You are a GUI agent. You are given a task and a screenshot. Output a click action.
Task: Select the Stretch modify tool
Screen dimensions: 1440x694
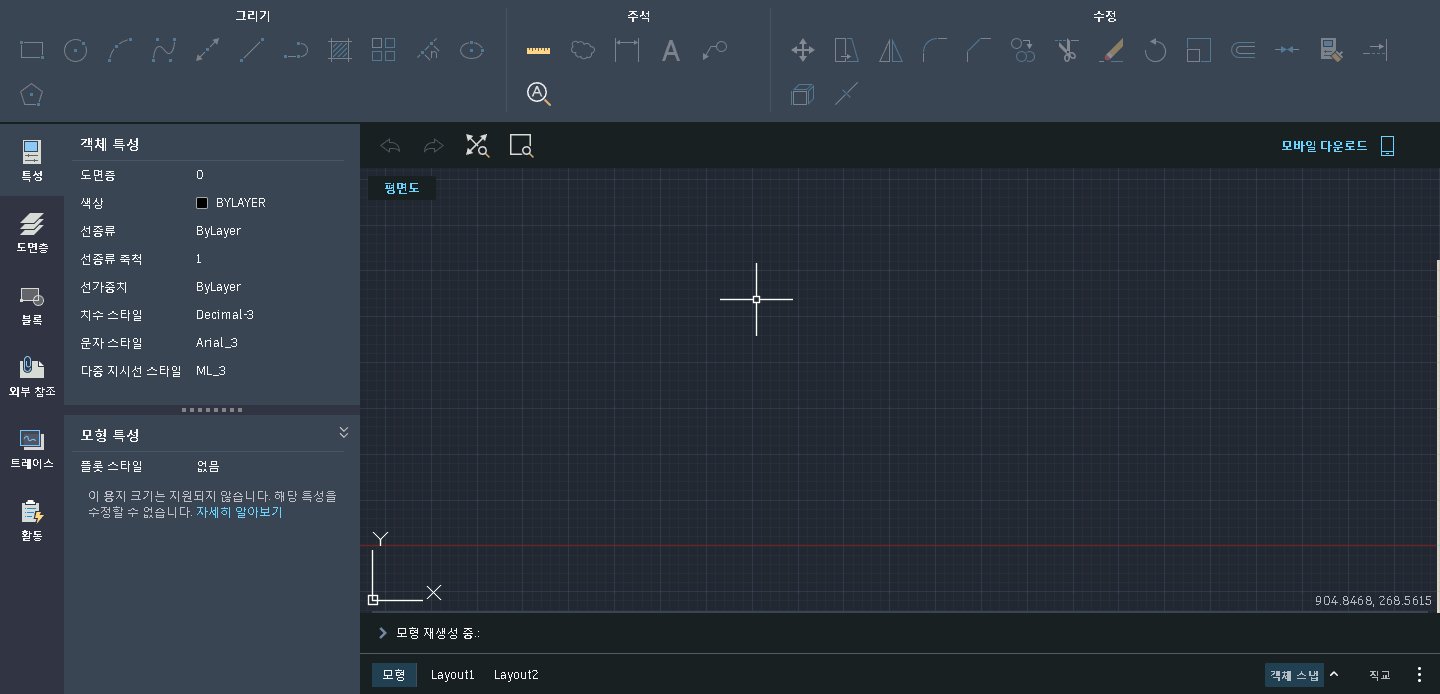click(847, 50)
